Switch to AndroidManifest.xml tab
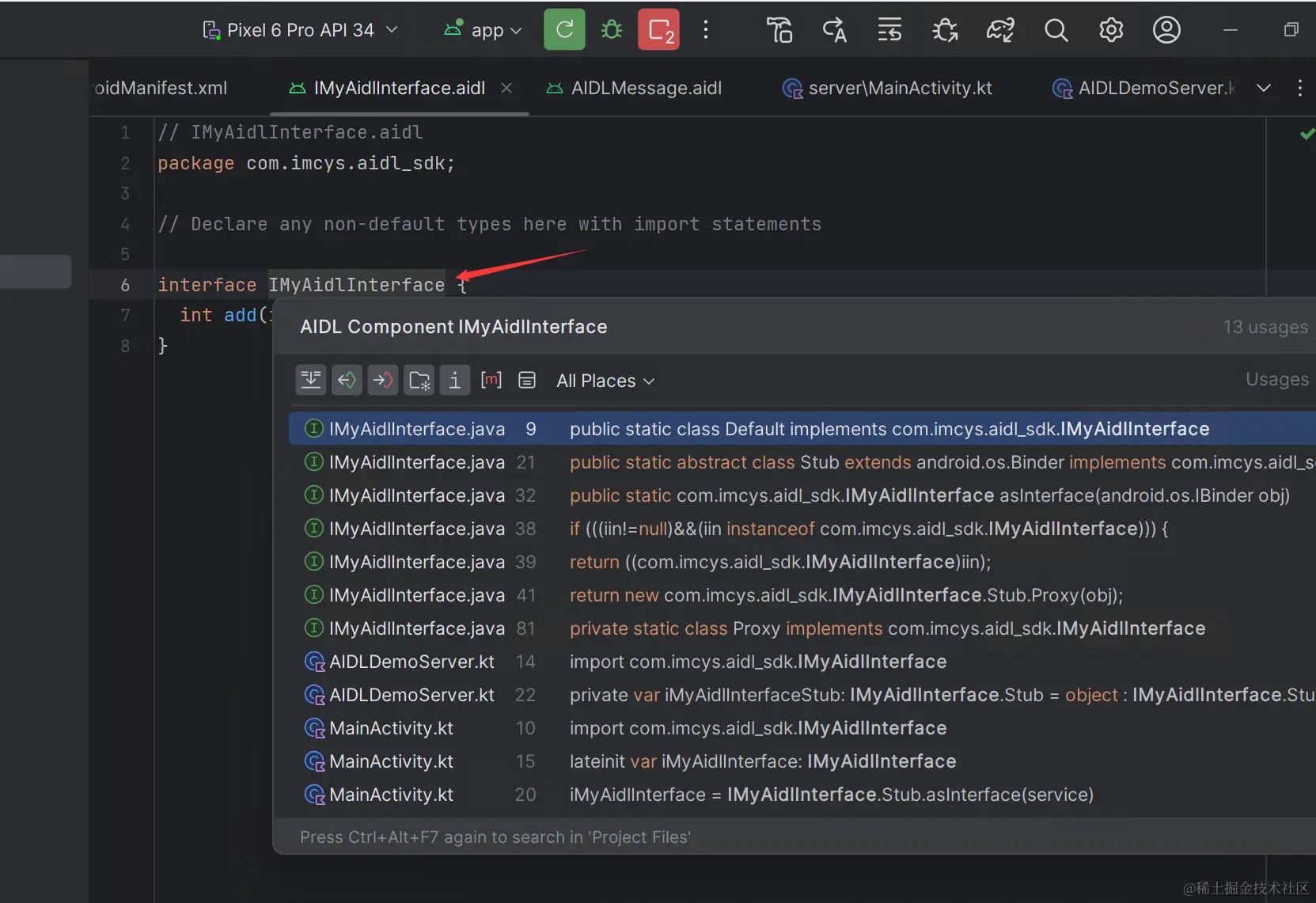The image size is (1316, 903). pyautogui.click(x=160, y=88)
